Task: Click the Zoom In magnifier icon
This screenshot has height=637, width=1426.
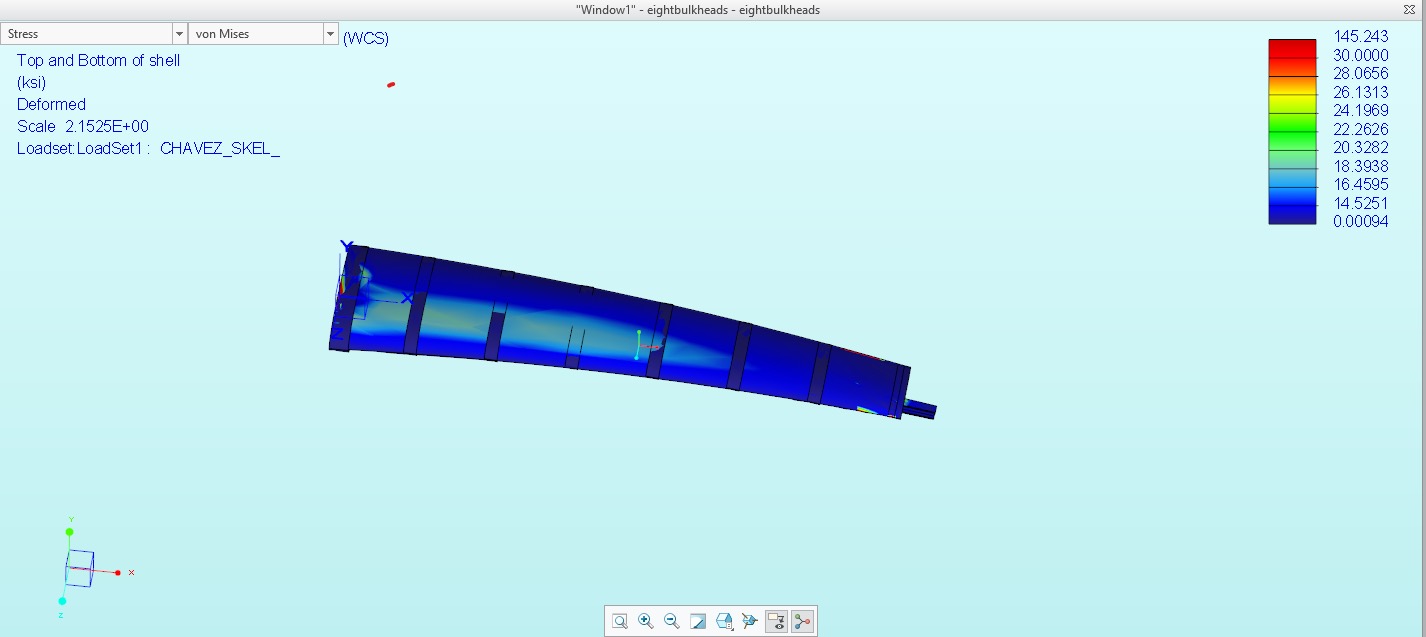Action: pos(646,621)
